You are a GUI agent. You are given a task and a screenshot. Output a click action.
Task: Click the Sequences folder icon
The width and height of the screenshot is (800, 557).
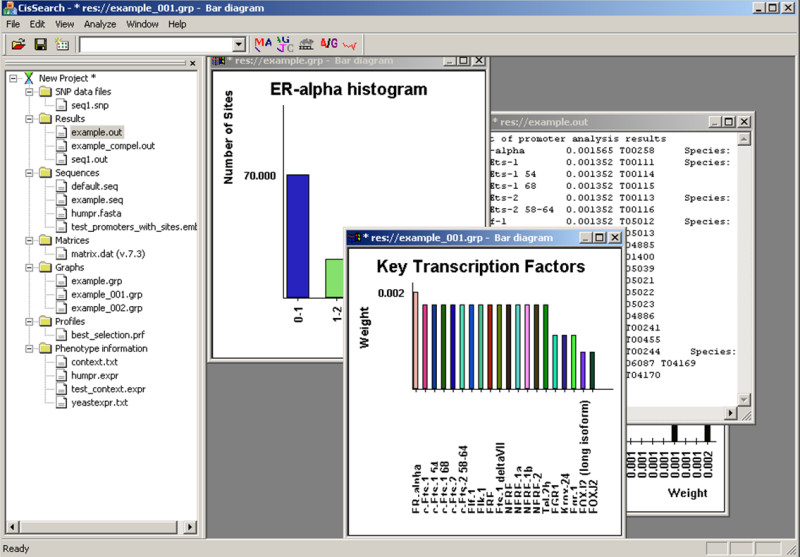tap(45, 172)
